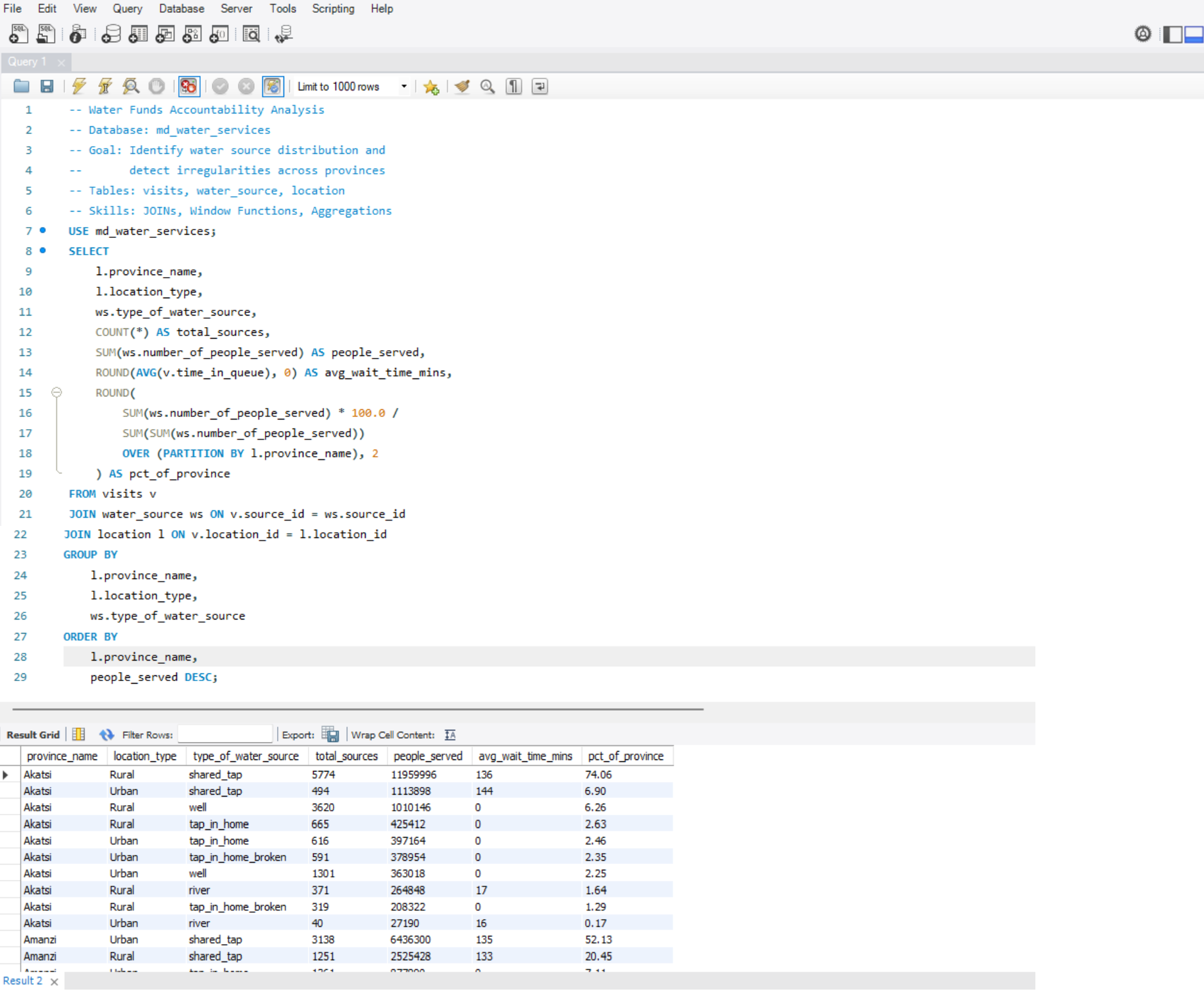Open the Database menu

point(182,8)
